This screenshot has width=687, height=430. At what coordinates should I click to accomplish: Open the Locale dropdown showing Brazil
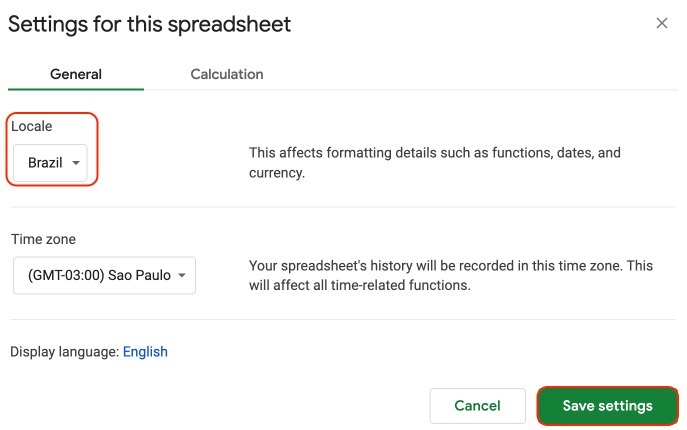[x=51, y=163]
